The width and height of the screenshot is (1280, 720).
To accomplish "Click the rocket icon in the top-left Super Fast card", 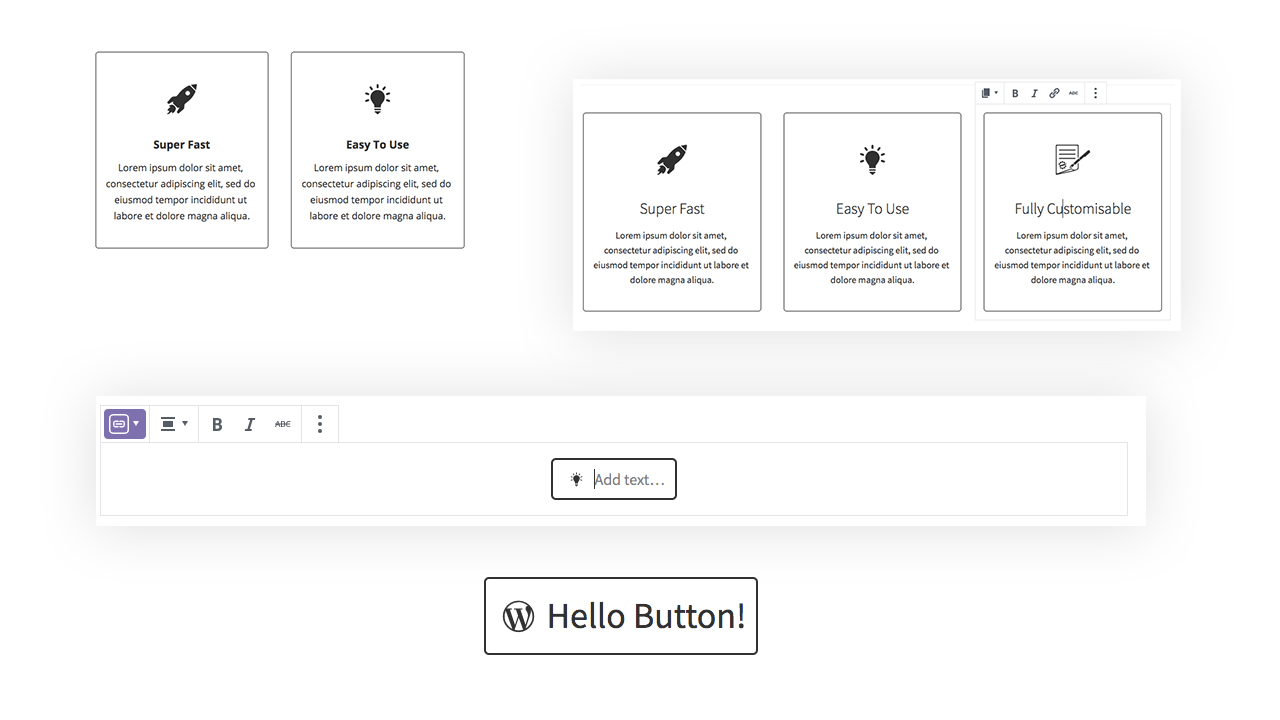I will click(181, 99).
